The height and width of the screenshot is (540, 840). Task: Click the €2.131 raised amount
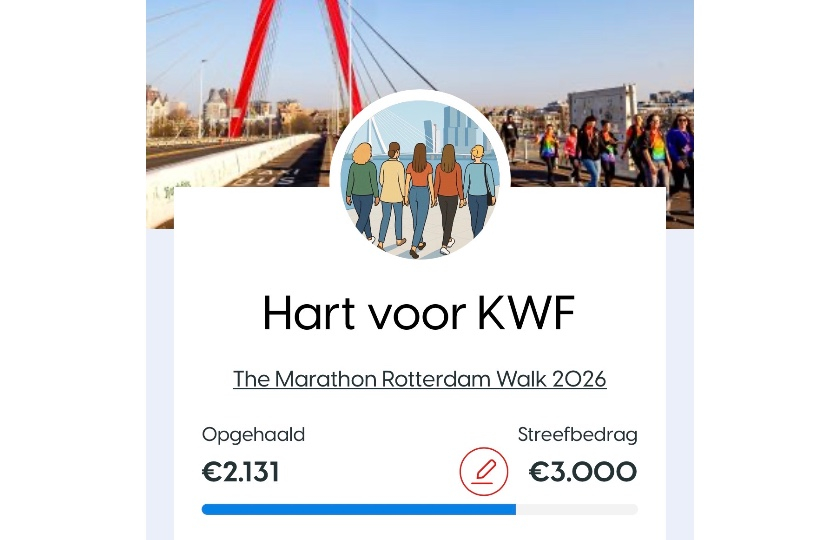pyautogui.click(x=241, y=472)
